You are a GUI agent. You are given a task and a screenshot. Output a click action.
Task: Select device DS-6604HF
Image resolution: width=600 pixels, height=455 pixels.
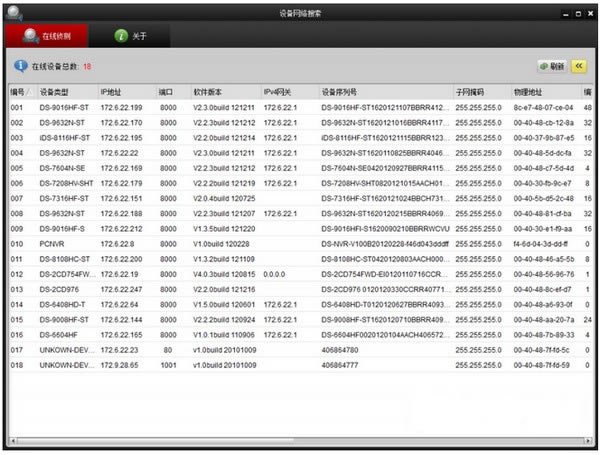pyautogui.click(x=59, y=335)
